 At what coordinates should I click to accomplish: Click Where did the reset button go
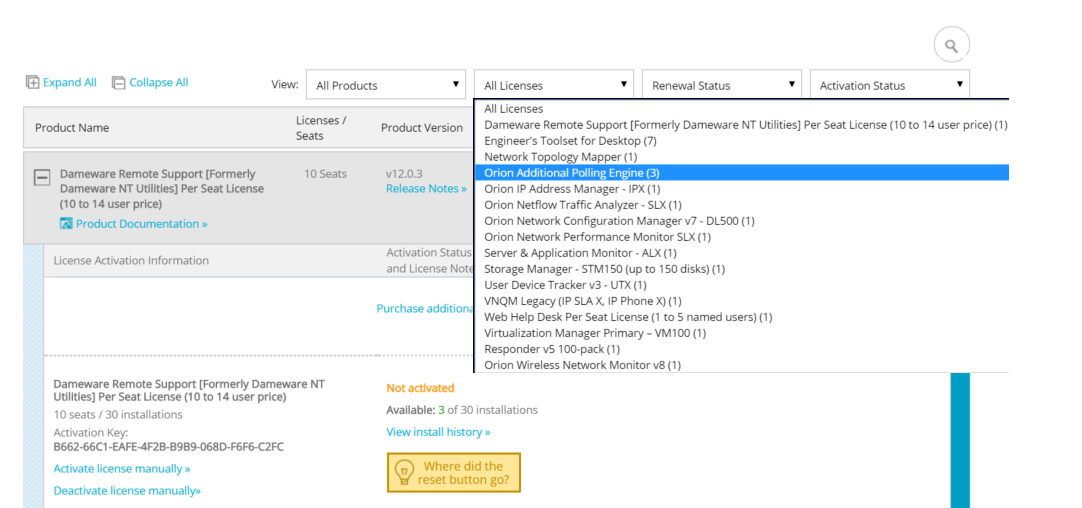pyautogui.click(x=464, y=473)
